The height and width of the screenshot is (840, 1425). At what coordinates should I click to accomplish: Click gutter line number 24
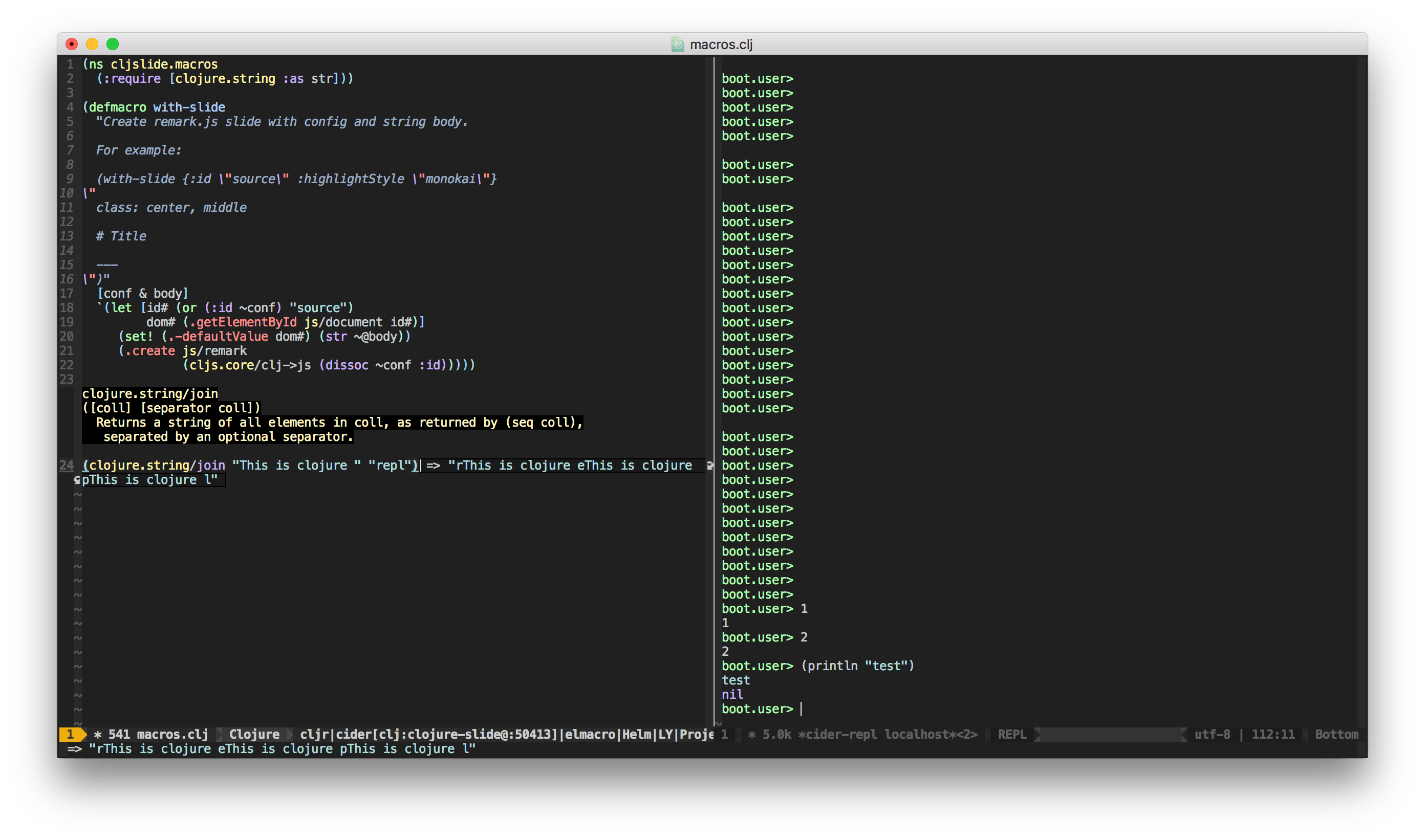click(x=66, y=466)
